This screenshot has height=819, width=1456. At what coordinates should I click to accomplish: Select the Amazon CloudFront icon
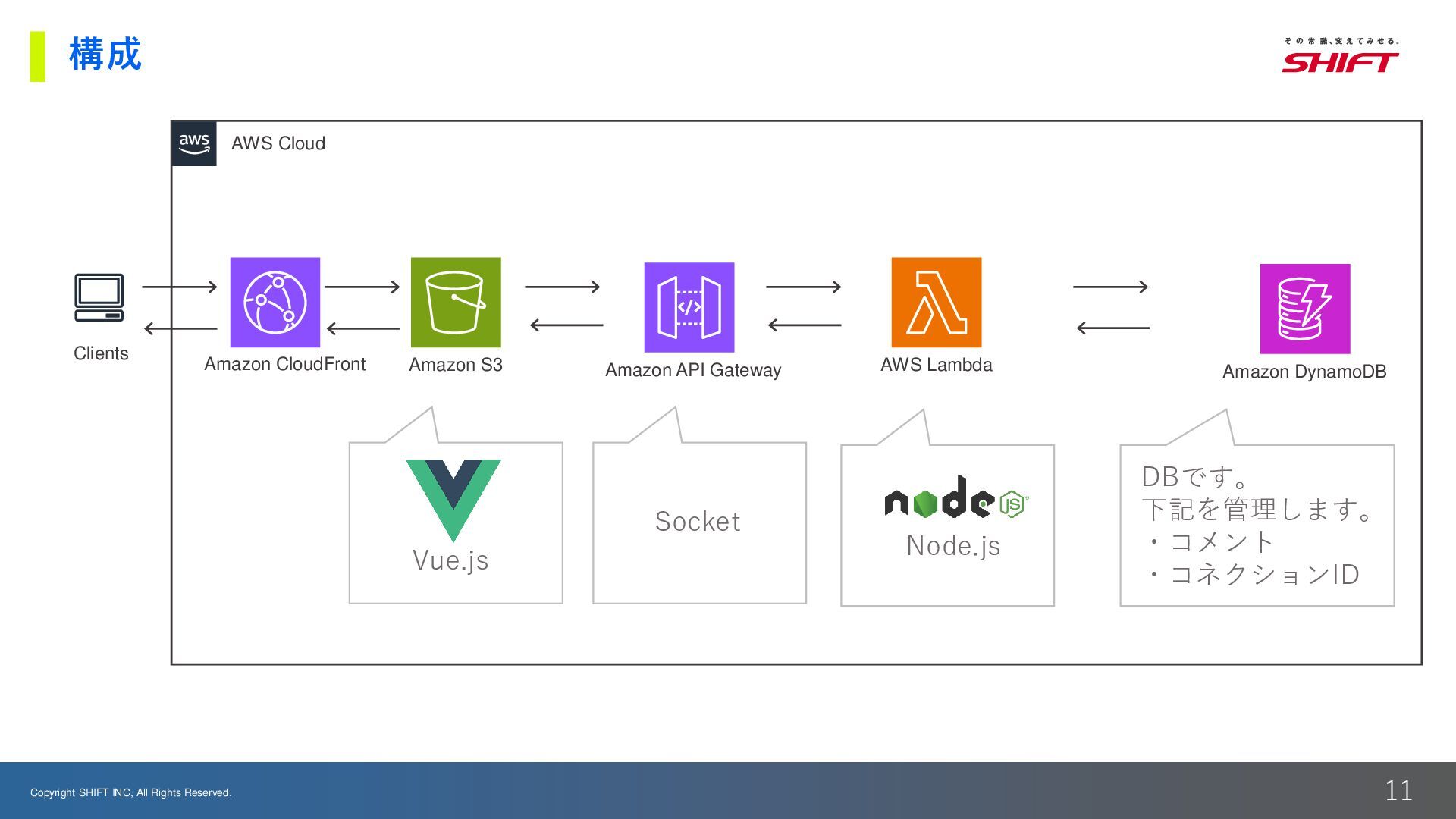275,302
